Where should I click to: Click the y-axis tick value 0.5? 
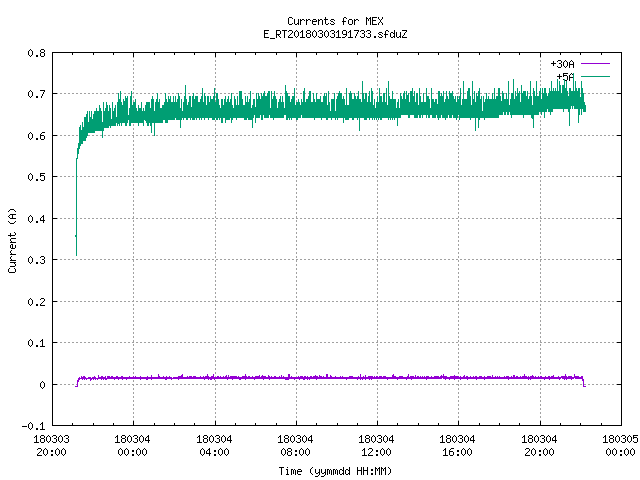[x=36, y=177]
